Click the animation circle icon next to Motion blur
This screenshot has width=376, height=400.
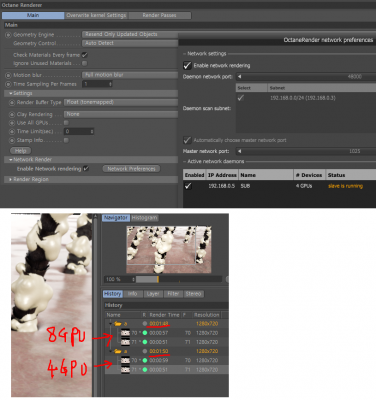pyautogui.click(x=8, y=75)
